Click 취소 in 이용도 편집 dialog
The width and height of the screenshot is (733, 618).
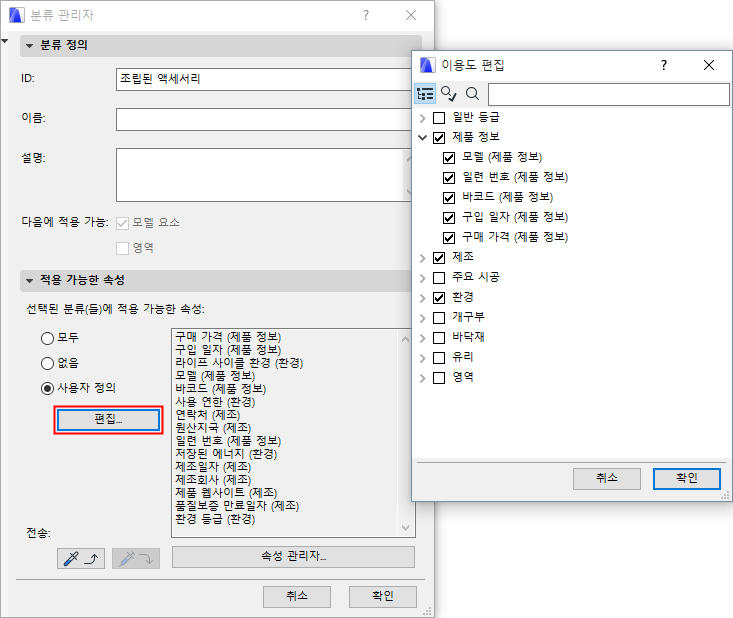pos(607,479)
